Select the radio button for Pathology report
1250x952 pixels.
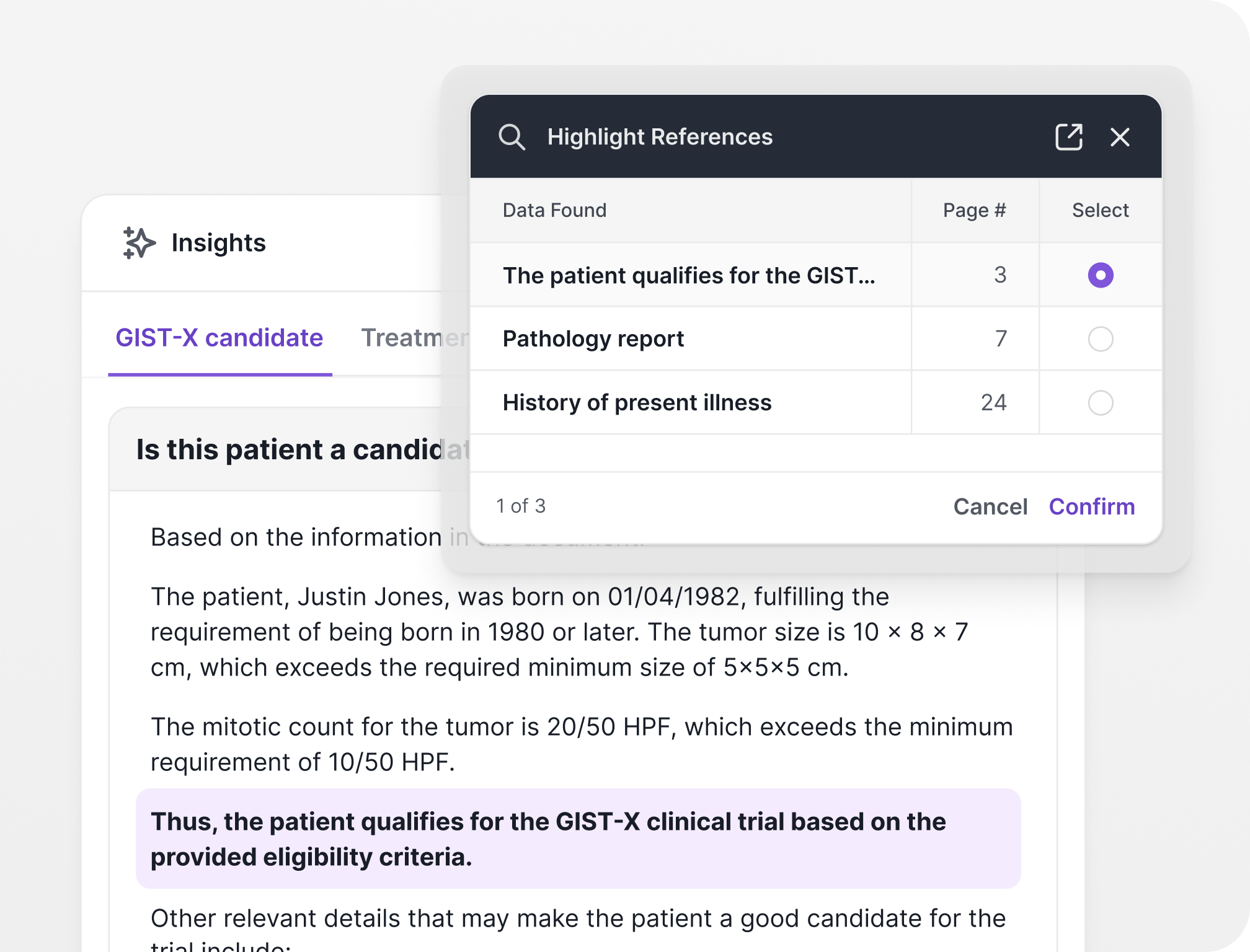pos(1100,339)
